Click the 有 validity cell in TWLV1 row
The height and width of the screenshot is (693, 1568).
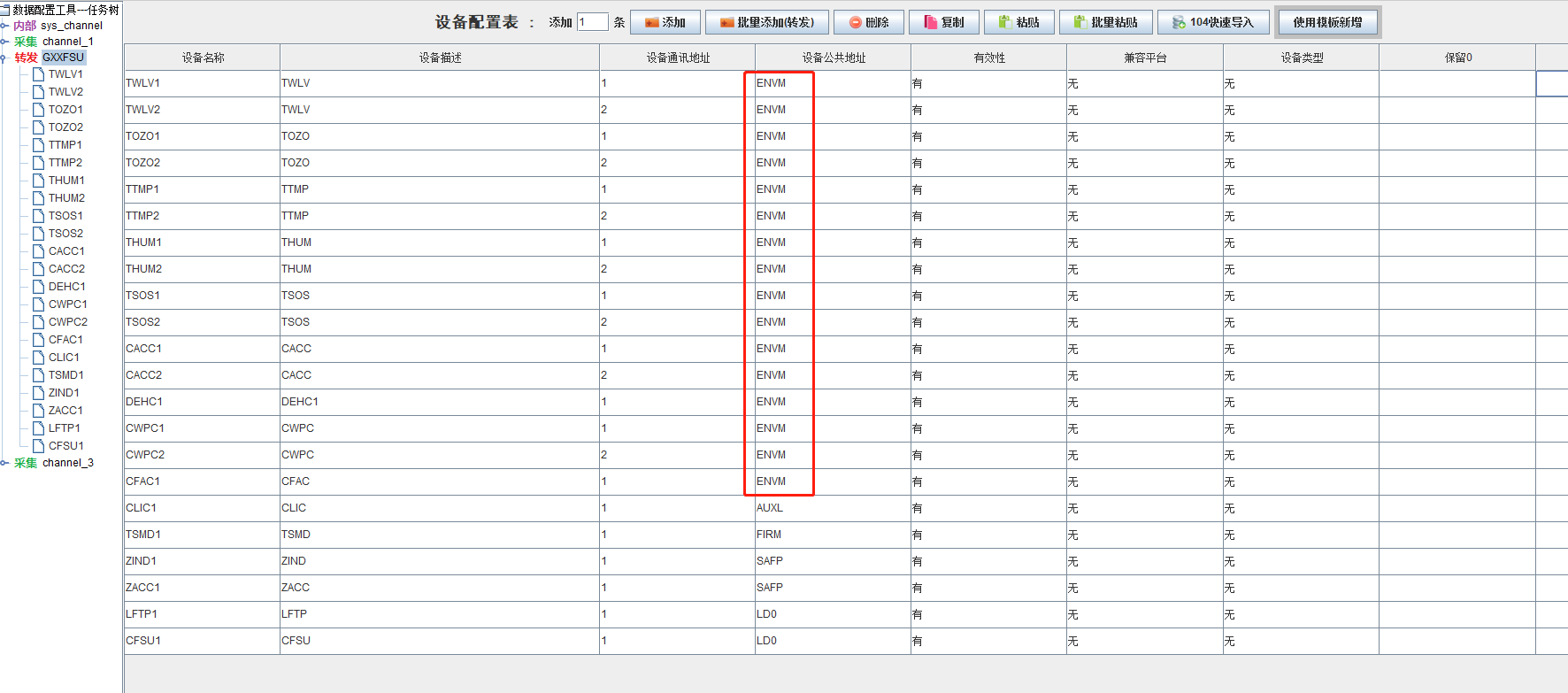pos(988,83)
